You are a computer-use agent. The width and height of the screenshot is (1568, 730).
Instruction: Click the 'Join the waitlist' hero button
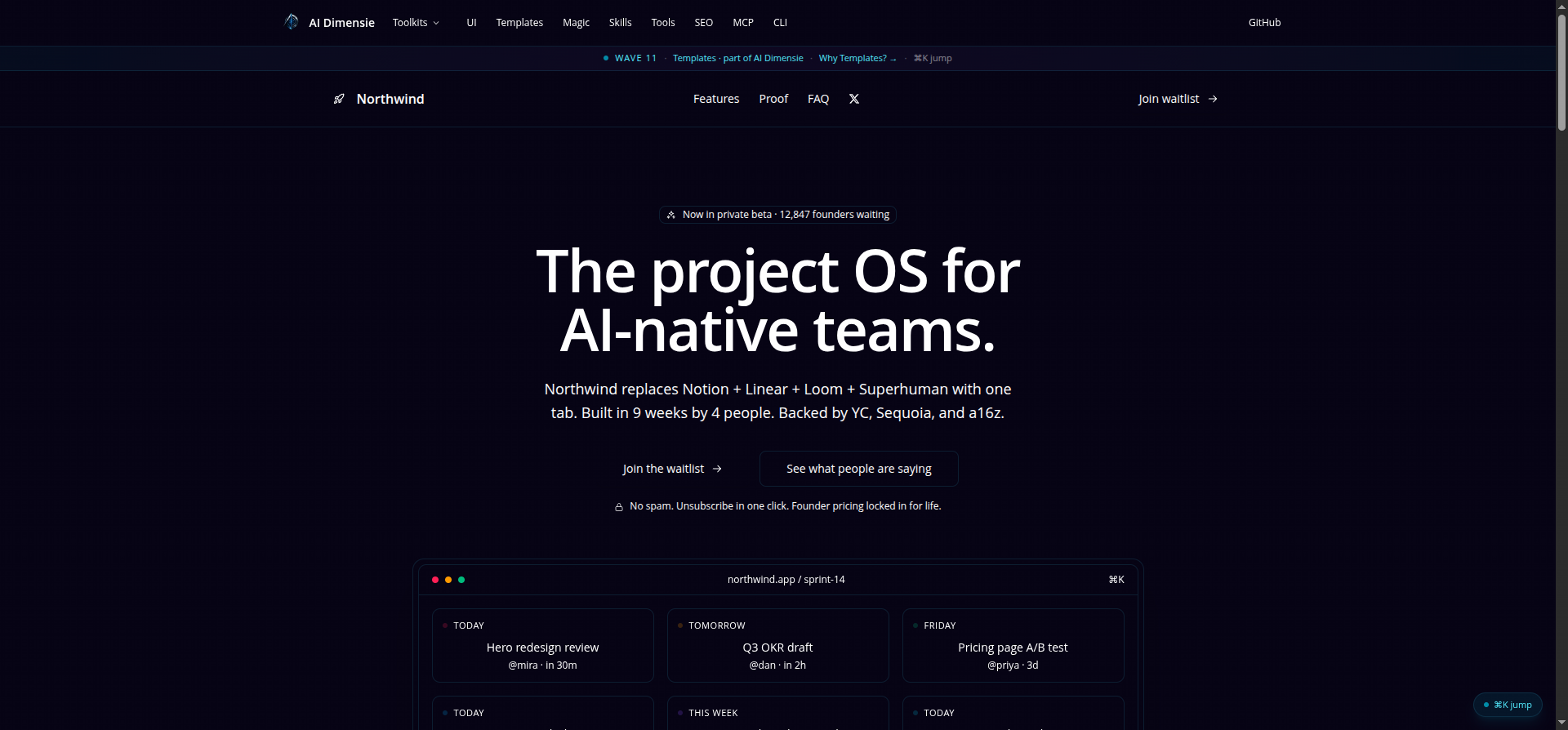click(672, 469)
